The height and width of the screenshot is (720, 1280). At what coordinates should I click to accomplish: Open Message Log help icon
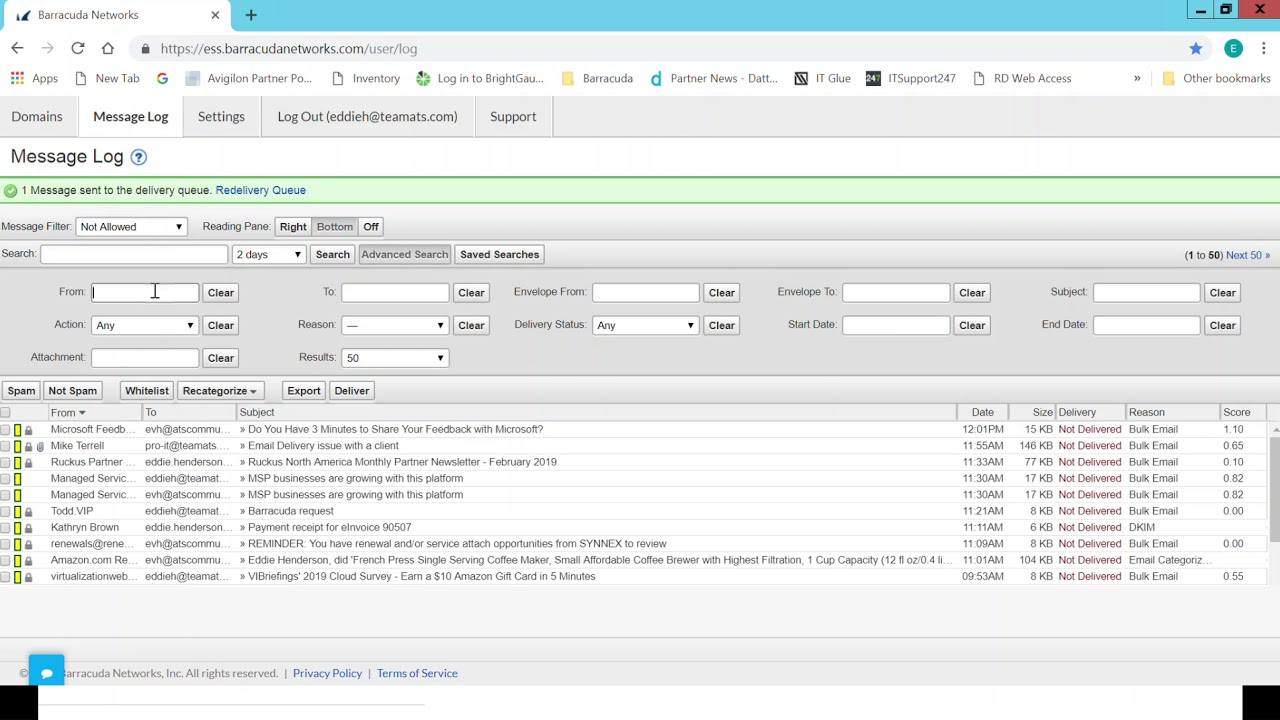coord(139,157)
